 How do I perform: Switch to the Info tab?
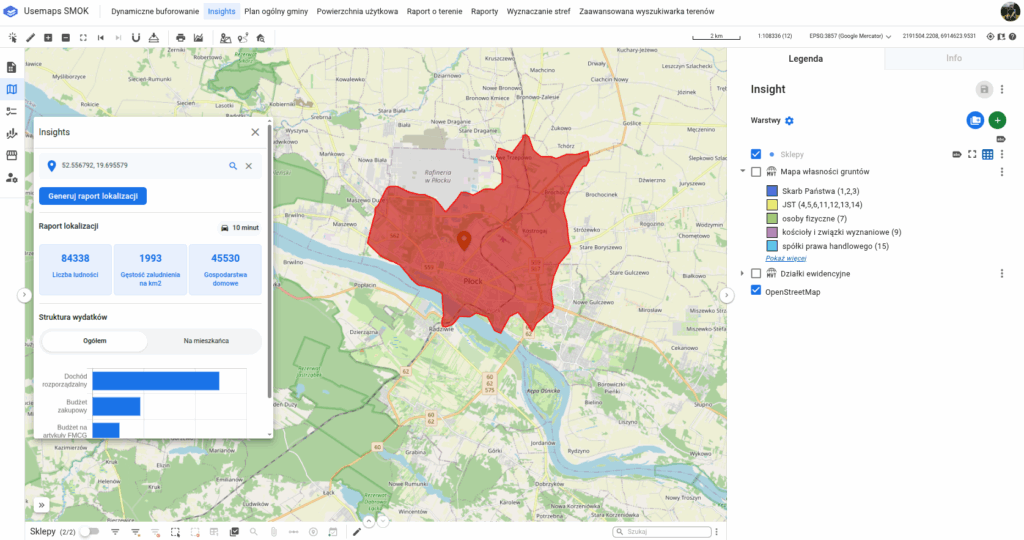pyautogui.click(x=953, y=58)
